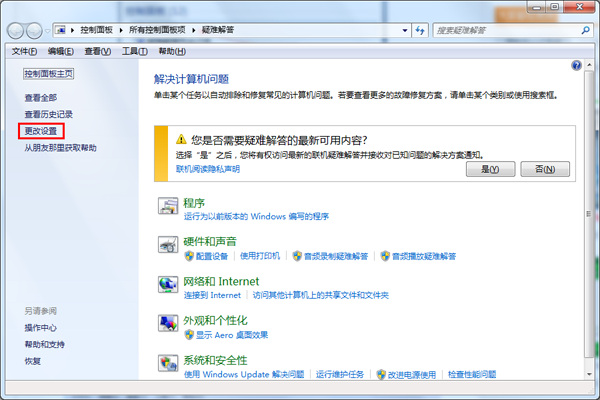
Task: Click the 系统和安全性 category icon
Action: (x=167, y=364)
